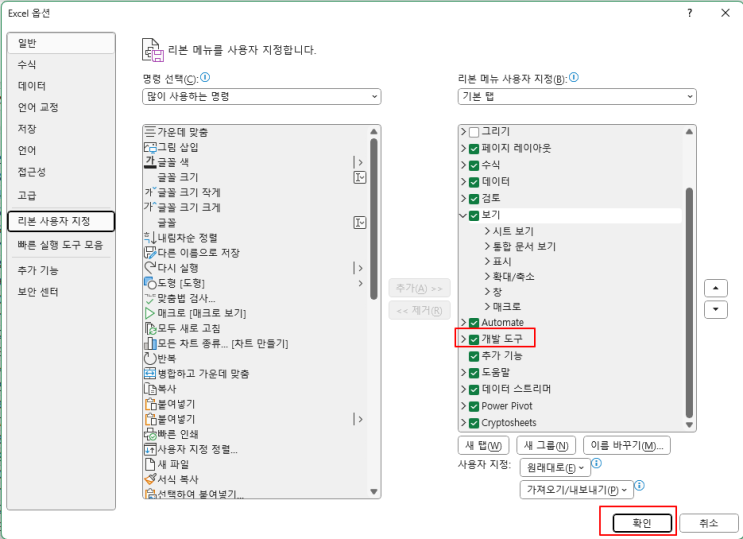Click the 병합하고 가운데 맞춤 icon
The image size is (743, 539).
150,374
